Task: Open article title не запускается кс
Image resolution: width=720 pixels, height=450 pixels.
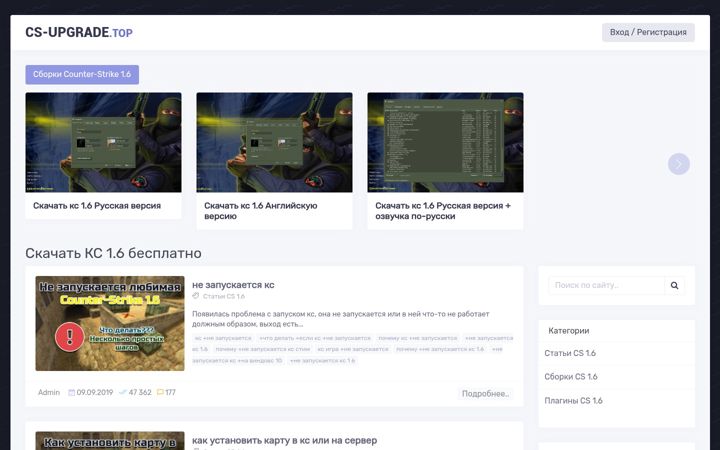Action: coord(233,285)
